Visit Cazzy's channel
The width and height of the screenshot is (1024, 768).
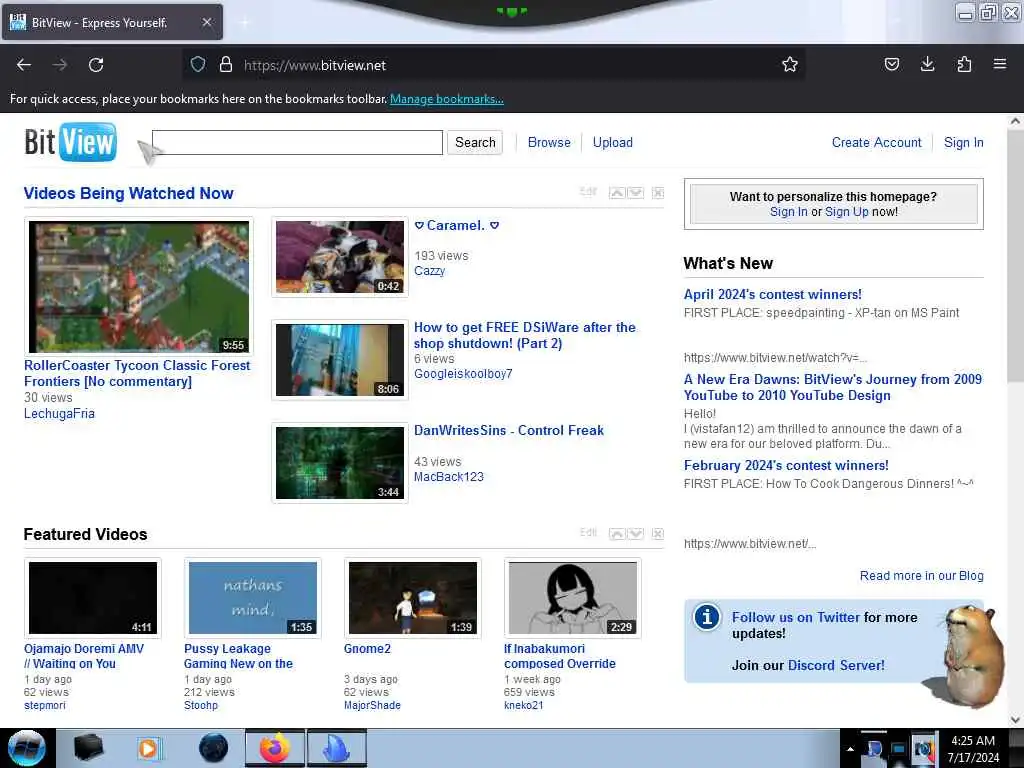pos(430,270)
